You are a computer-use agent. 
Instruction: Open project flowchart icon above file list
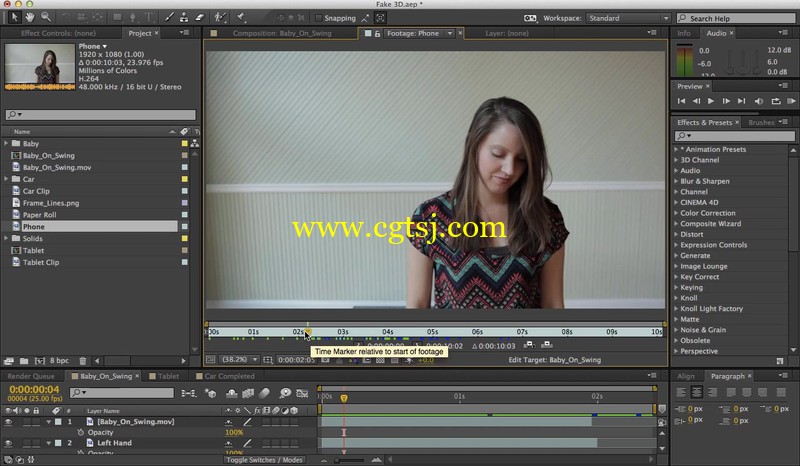tap(195, 143)
